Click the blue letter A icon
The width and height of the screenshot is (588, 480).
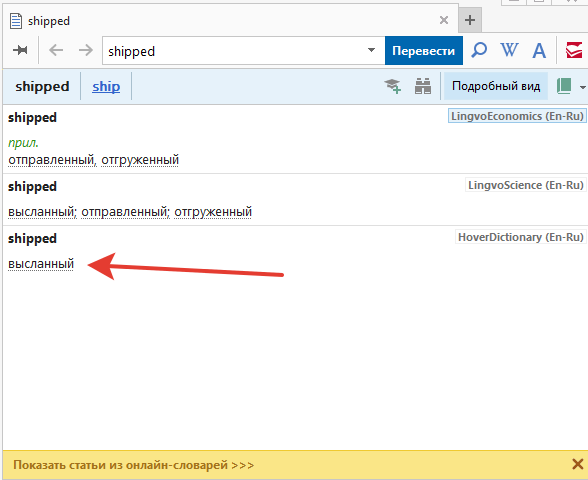point(539,51)
